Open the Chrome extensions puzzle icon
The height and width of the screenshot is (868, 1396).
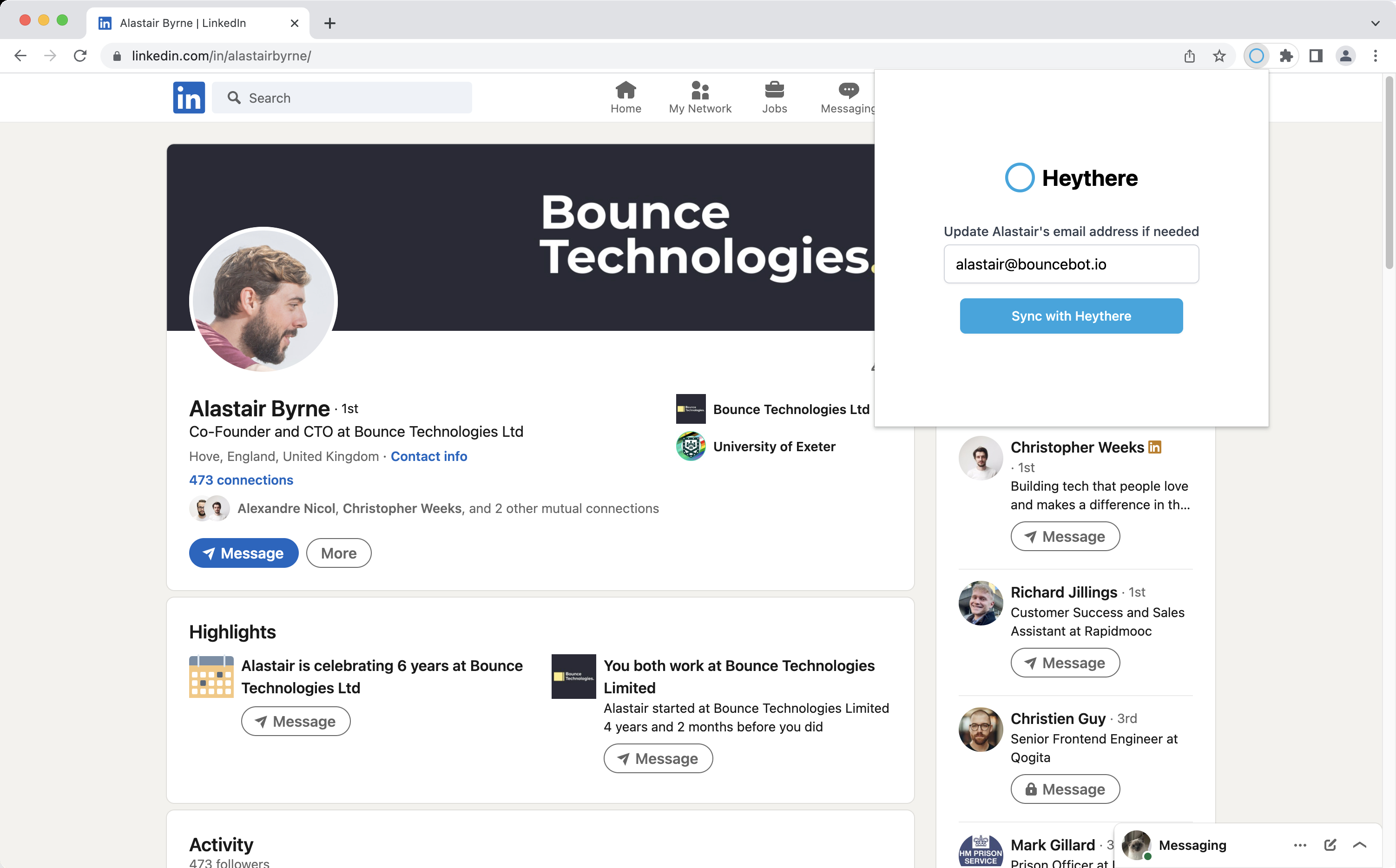[1286, 56]
